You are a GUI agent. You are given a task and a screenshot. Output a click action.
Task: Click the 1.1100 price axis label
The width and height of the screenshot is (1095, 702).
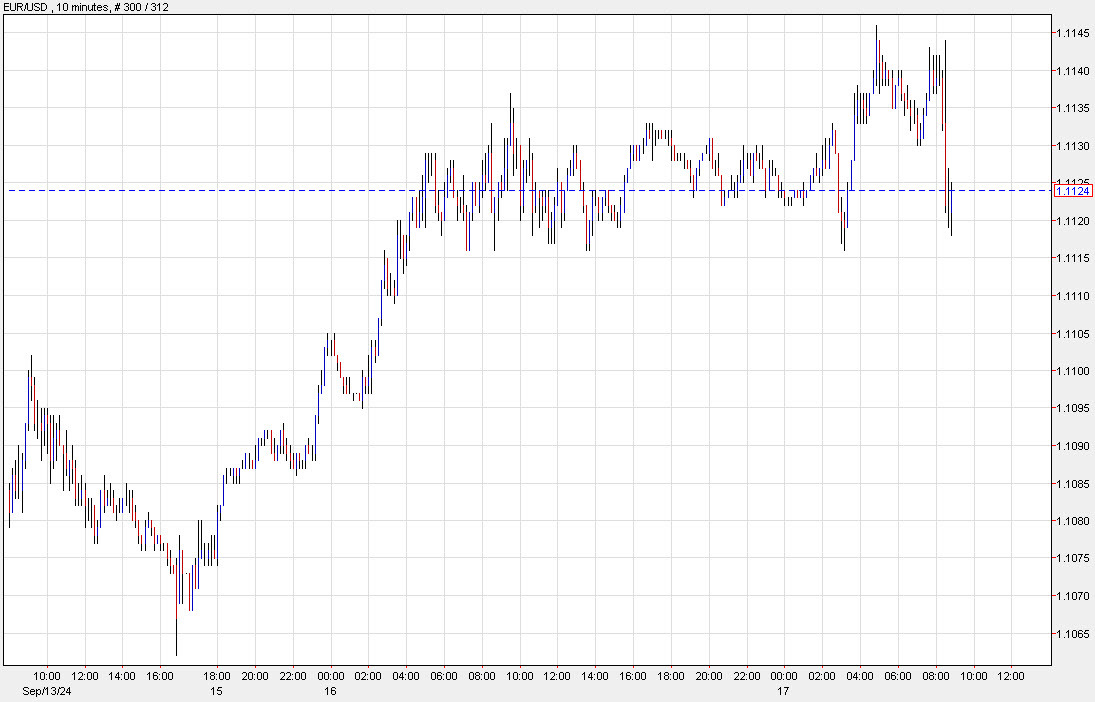[x=1073, y=371]
